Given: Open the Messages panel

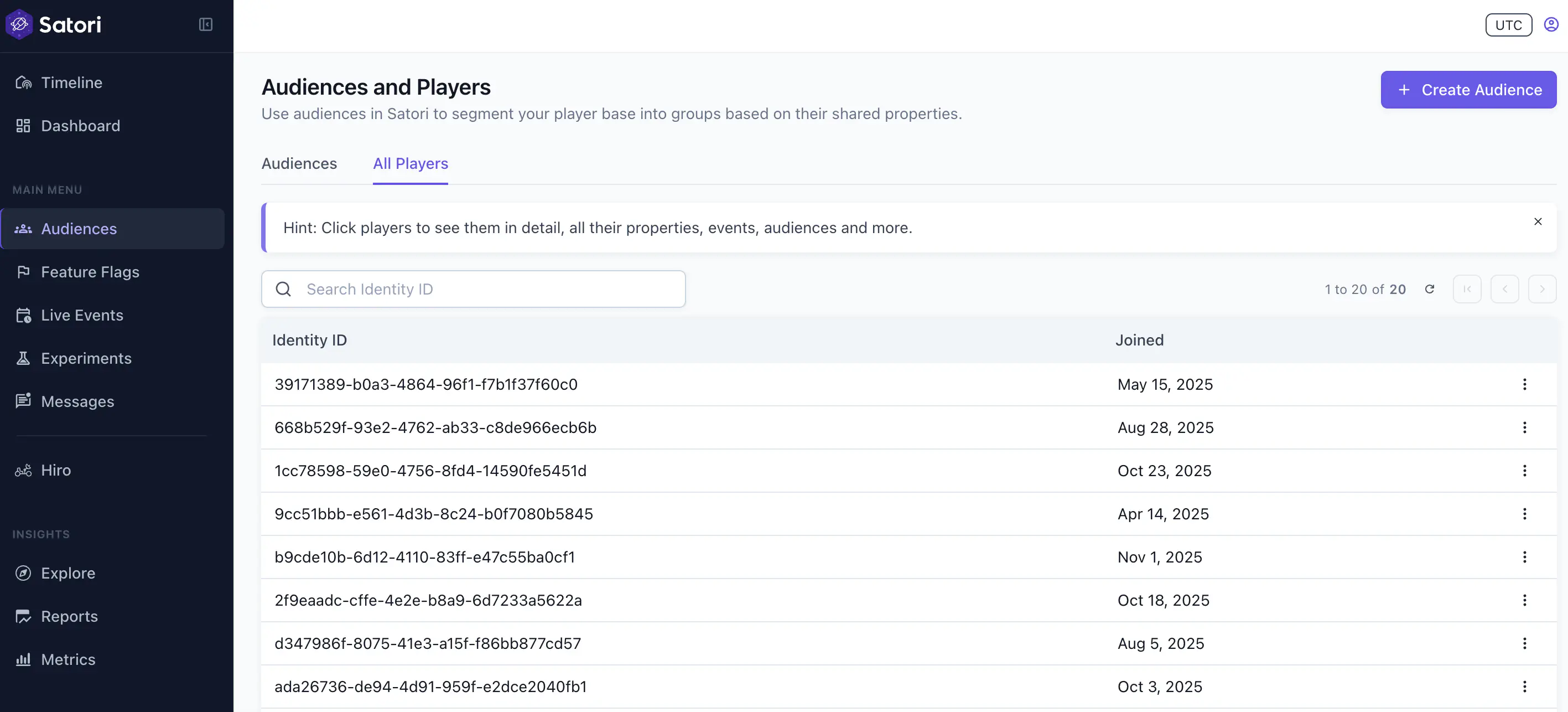Looking at the screenshot, I should [x=77, y=401].
